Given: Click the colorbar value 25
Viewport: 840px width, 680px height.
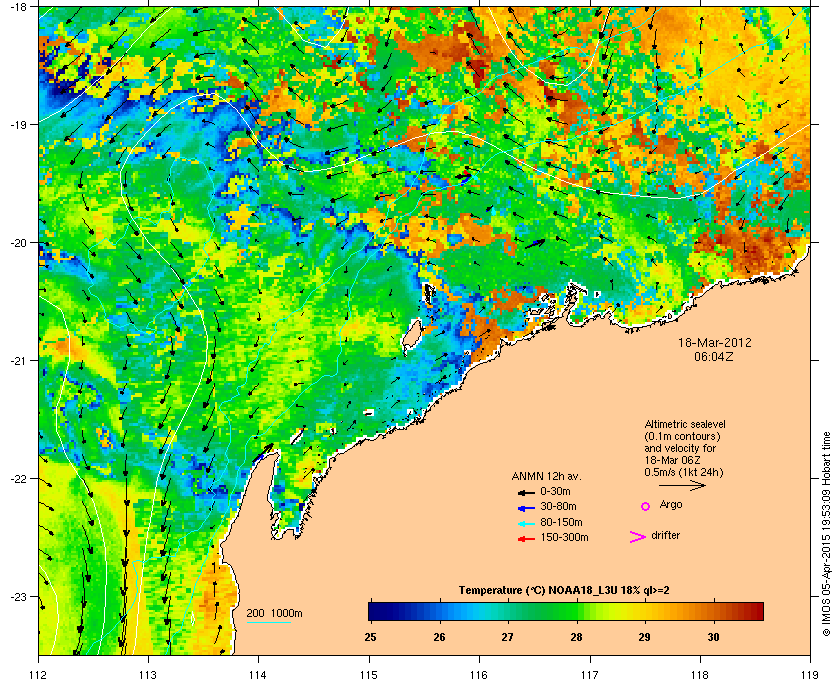Looking at the screenshot, I should coord(370,637).
